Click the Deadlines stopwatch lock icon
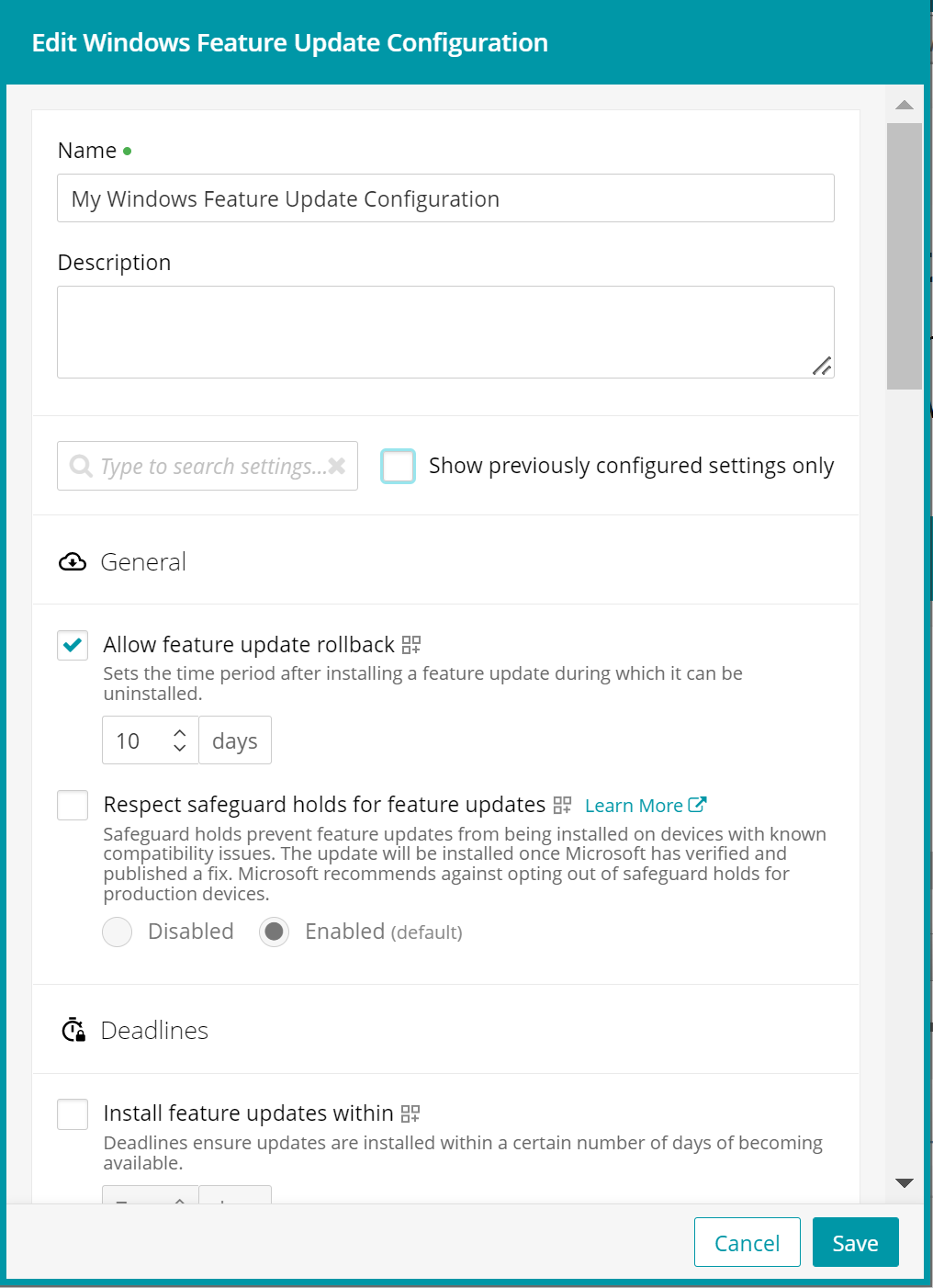This screenshot has width=933, height=1288. (x=73, y=1030)
